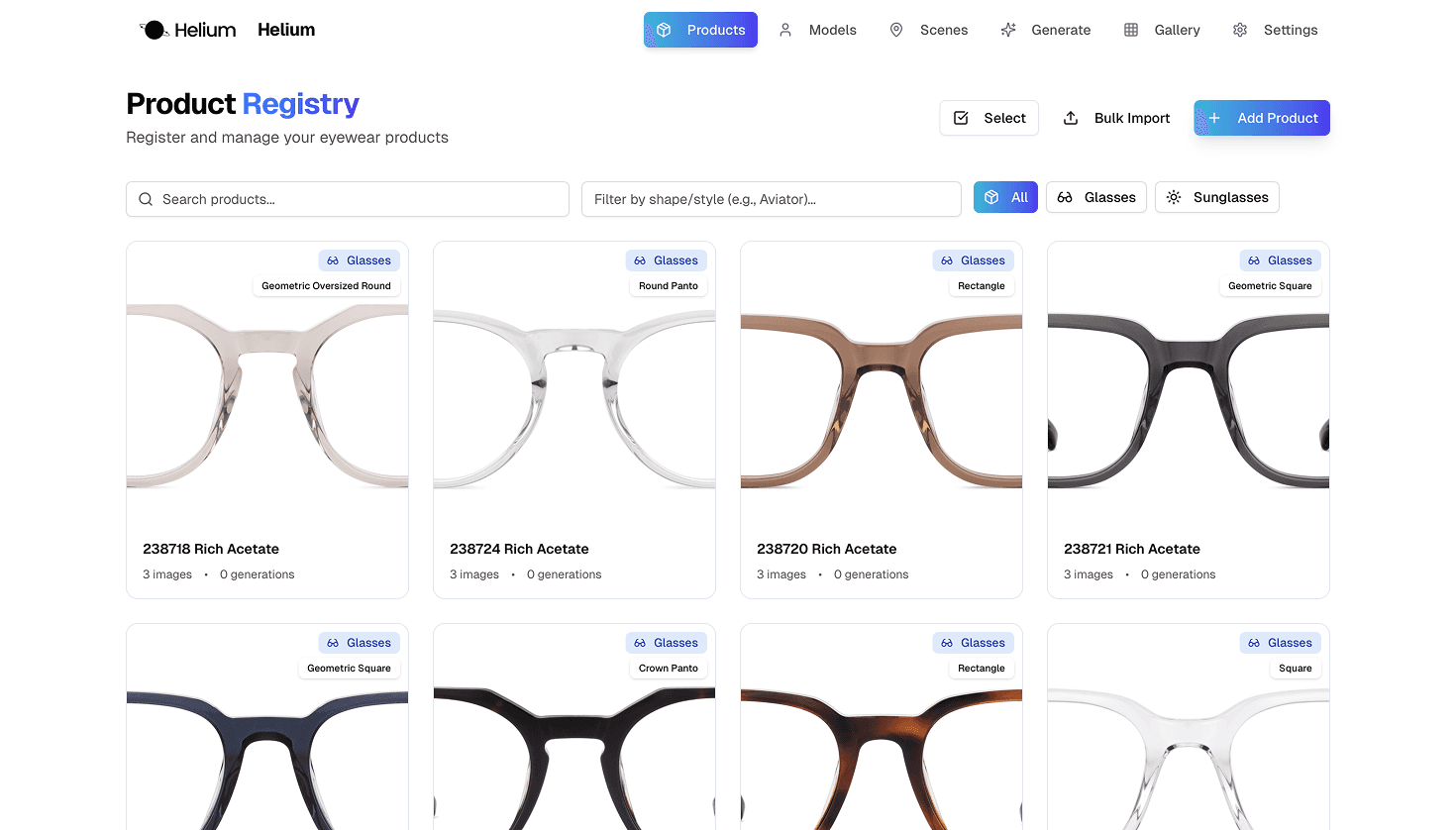
Task: Click the Generate sparkle icon
Action: [x=1008, y=30]
